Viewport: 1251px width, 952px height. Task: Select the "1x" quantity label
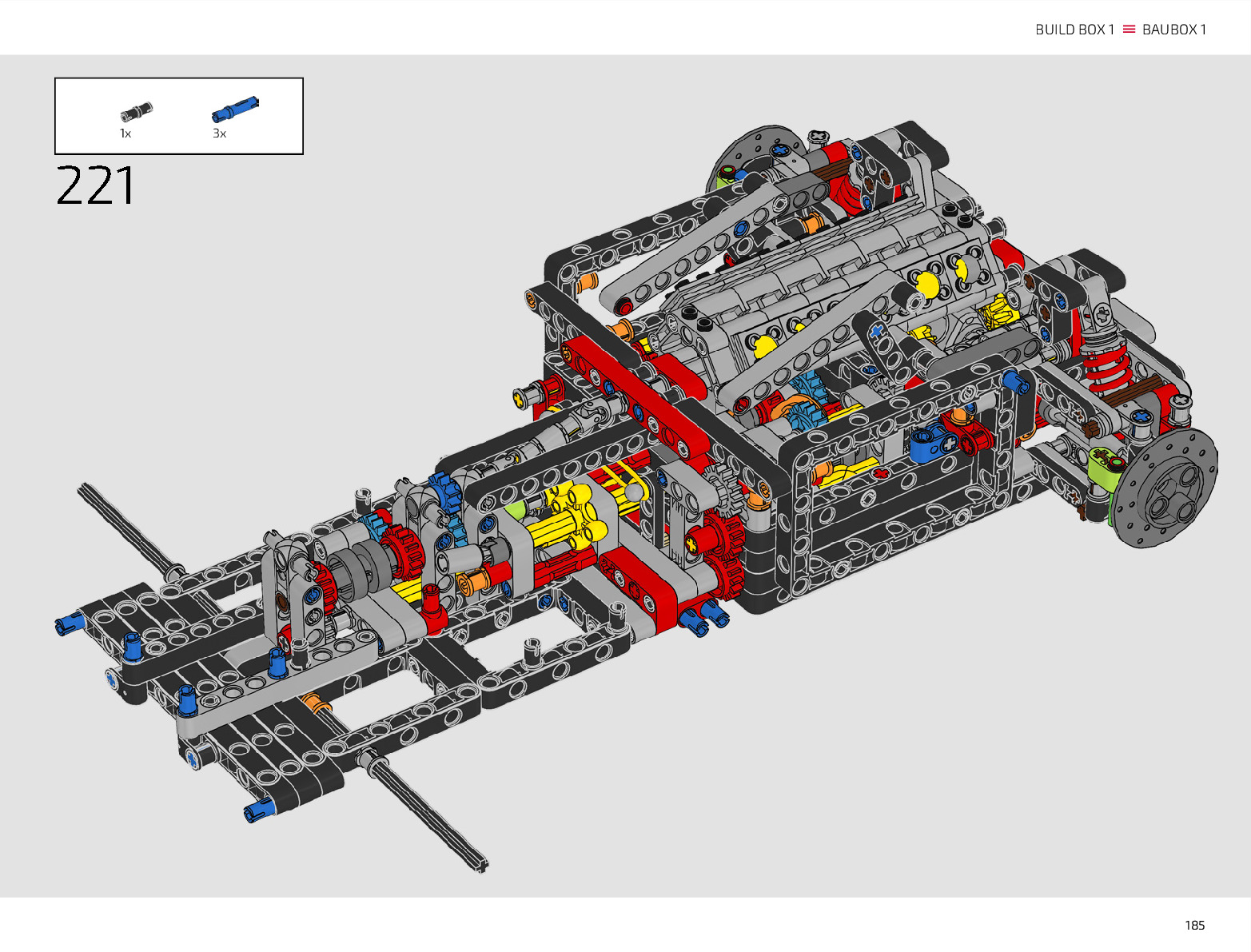click(x=125, y=133)
